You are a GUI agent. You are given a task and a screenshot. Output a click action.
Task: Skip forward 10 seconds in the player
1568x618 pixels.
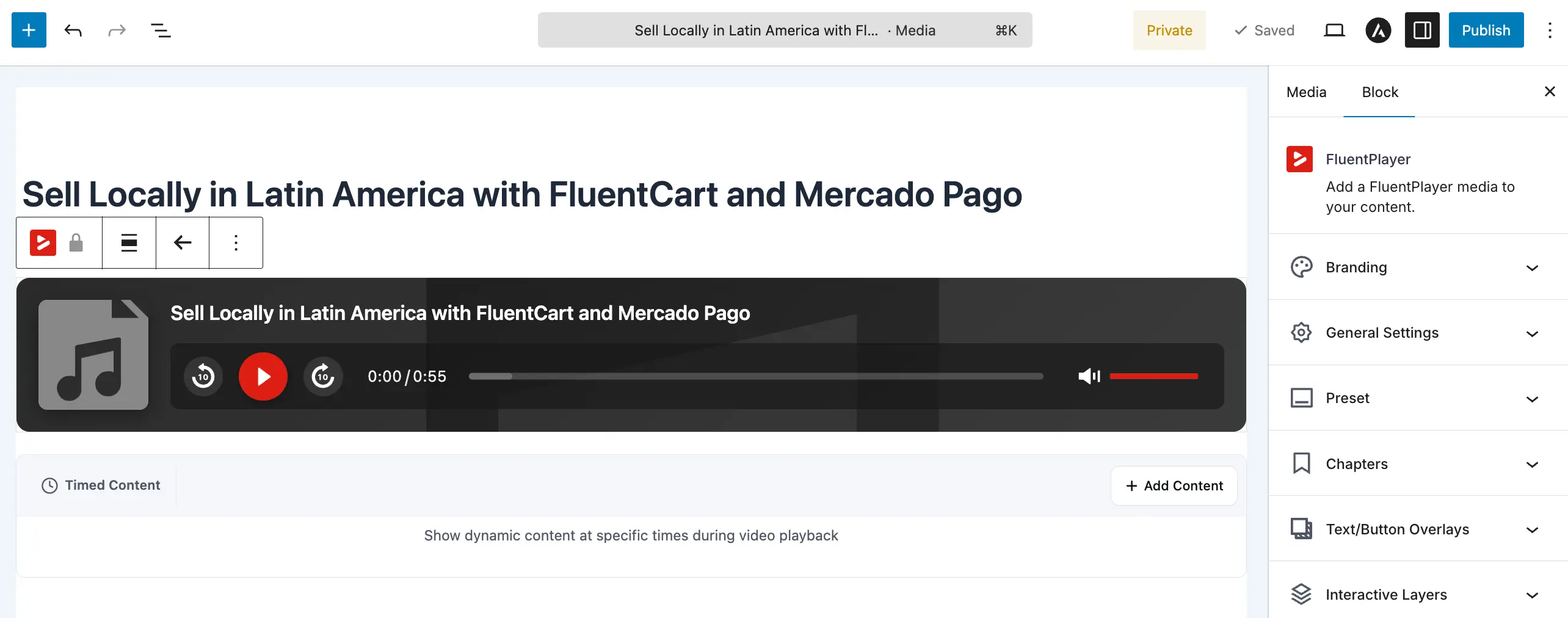click(x=323, y=376)
